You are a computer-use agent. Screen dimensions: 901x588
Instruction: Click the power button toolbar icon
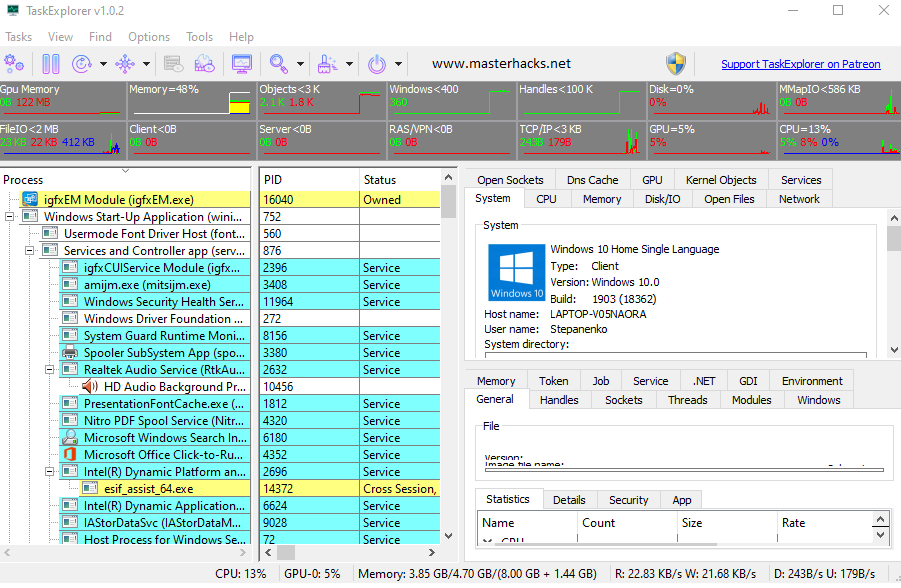tap(377, 63)
